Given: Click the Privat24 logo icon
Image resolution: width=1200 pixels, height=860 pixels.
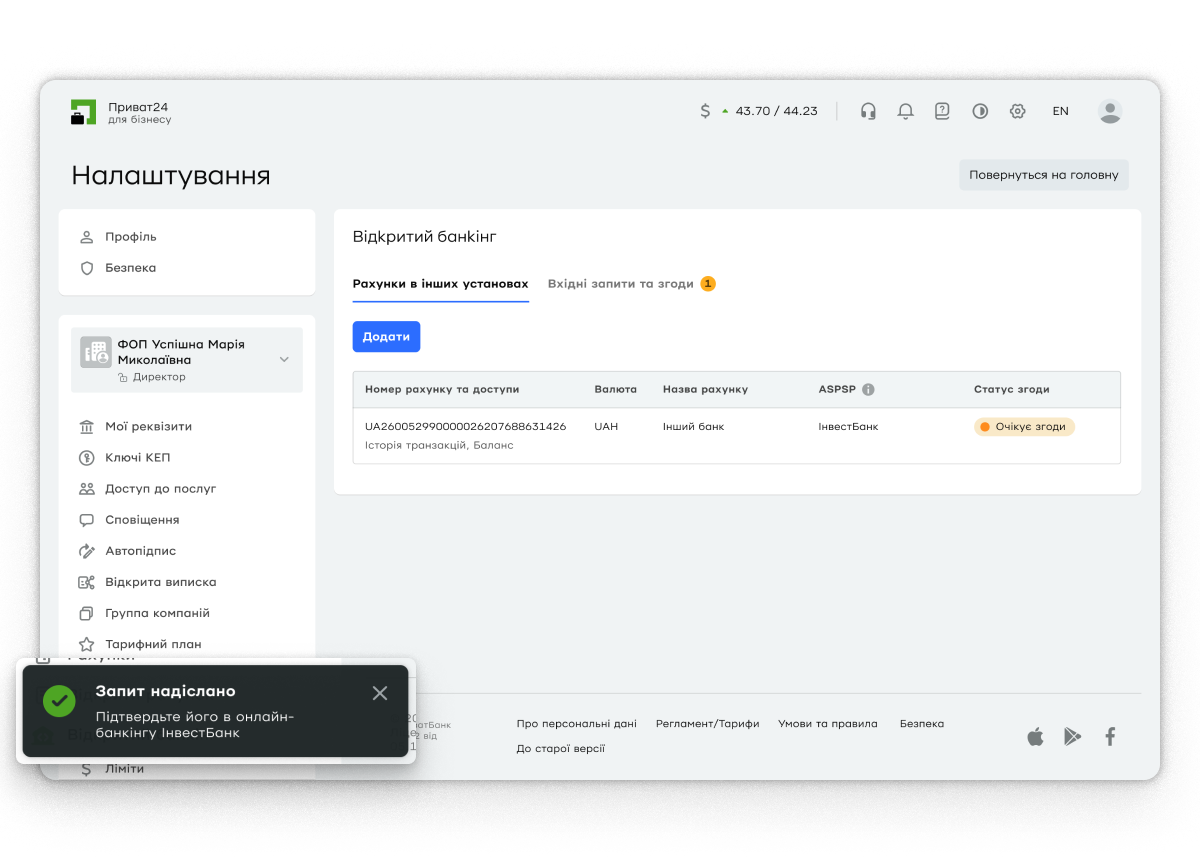Looking at the screenshot, I should pyautogui.click(x=83, y=112).
